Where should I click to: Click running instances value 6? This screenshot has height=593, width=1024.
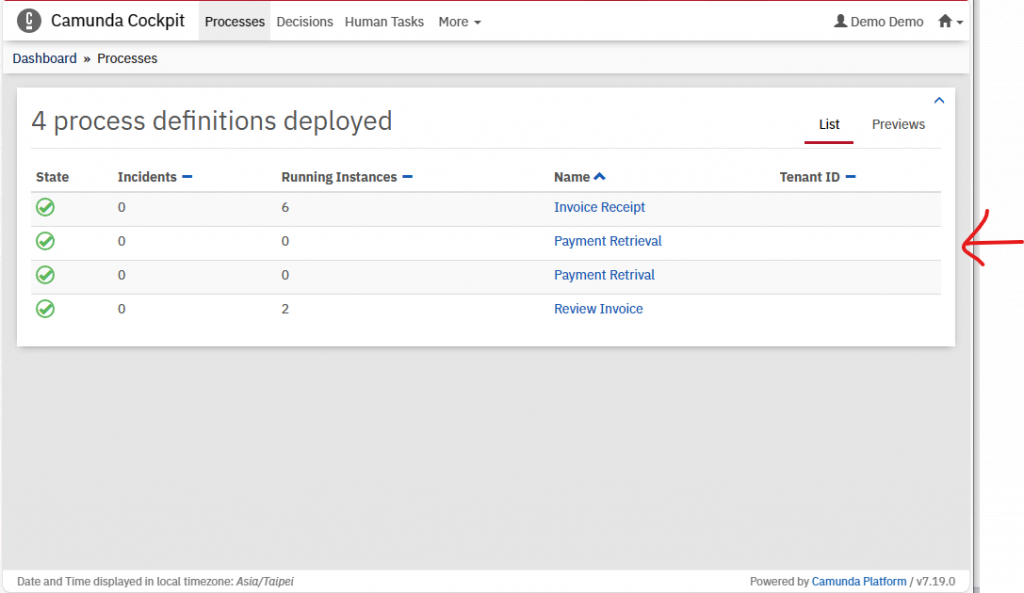[x=285, y=207]
